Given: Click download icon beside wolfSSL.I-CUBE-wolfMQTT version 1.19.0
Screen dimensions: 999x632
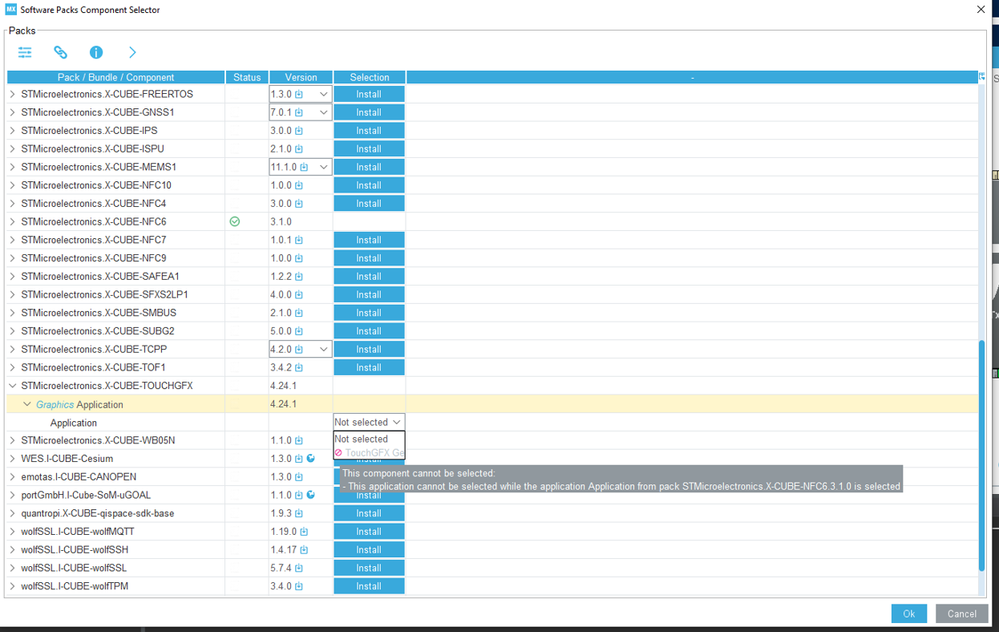Looking at the screenshot, I should click(x=304, y=531).
